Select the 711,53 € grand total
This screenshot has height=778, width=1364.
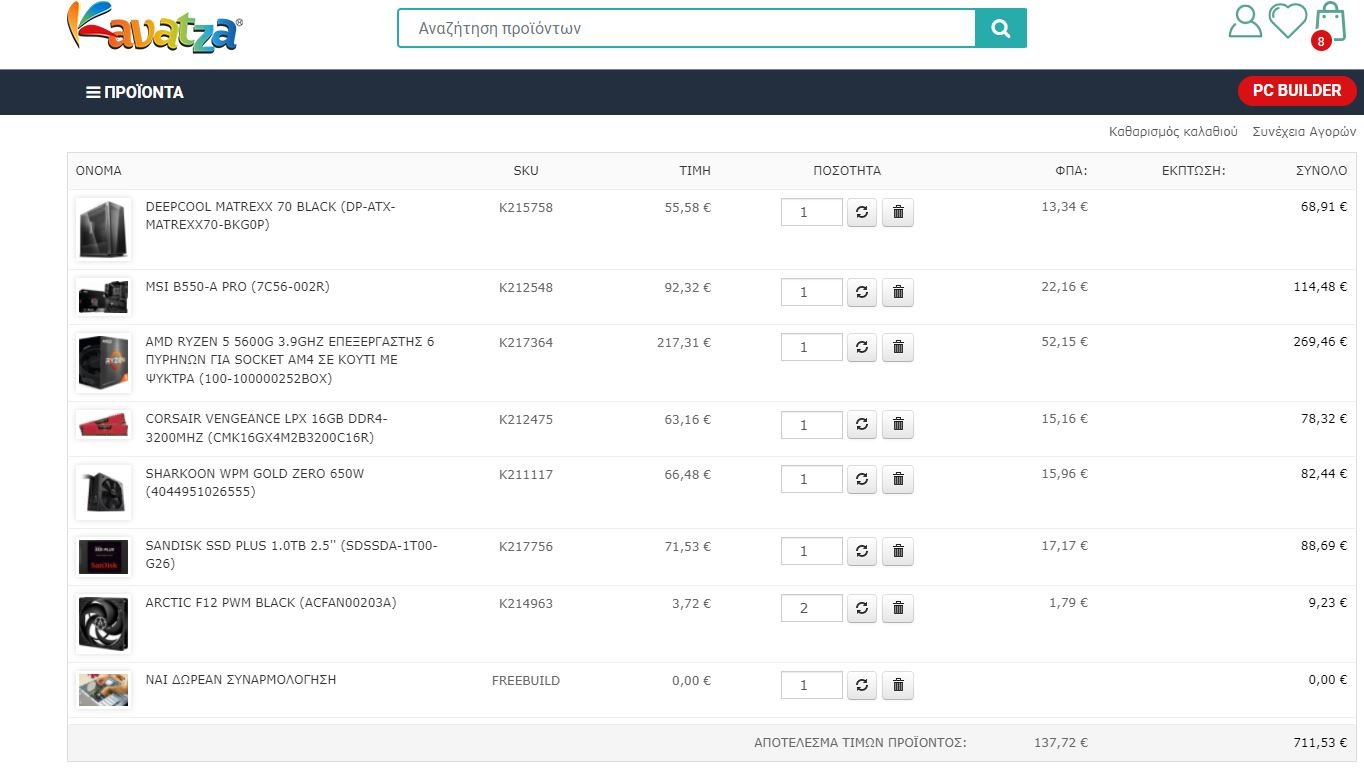(1320, 743)
